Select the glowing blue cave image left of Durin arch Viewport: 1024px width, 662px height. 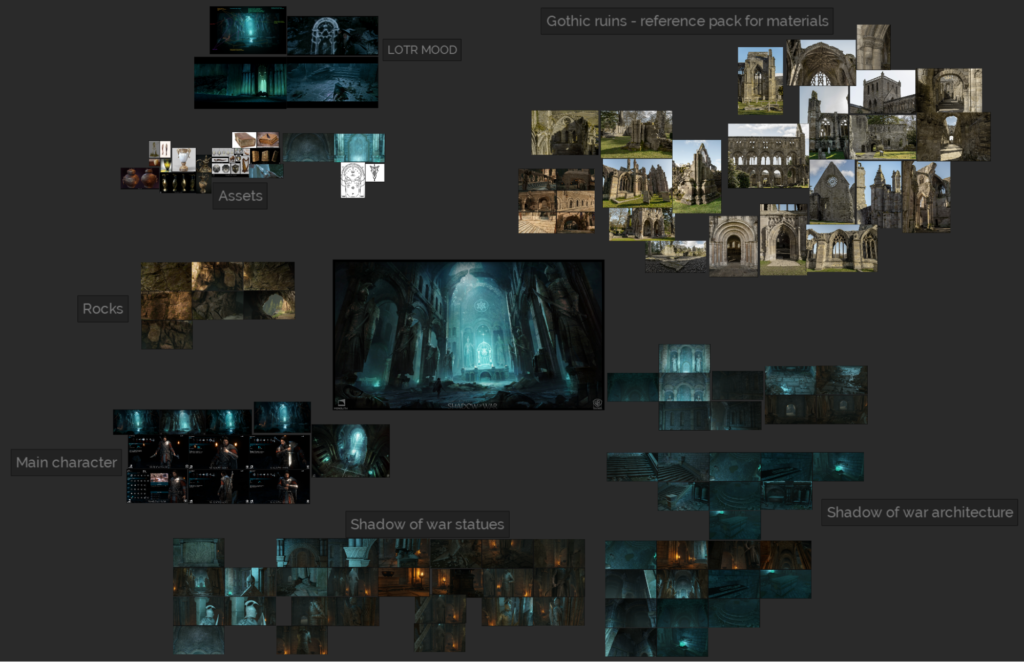248,31
